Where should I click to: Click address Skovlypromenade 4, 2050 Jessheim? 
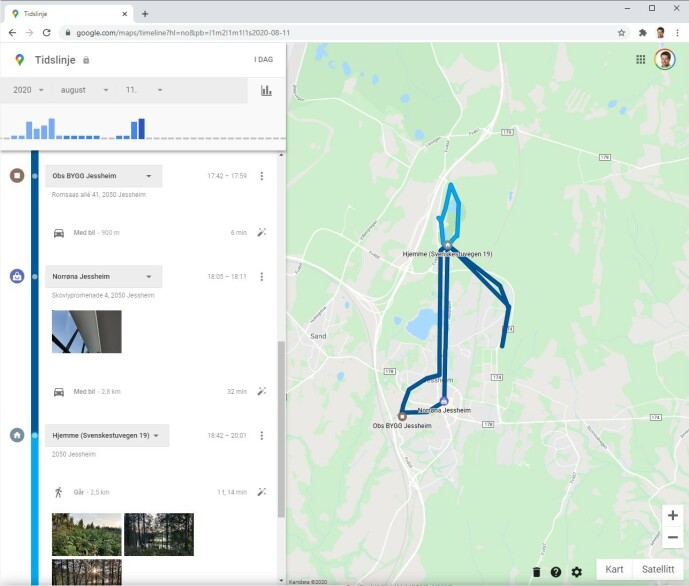tap(103, 295)
